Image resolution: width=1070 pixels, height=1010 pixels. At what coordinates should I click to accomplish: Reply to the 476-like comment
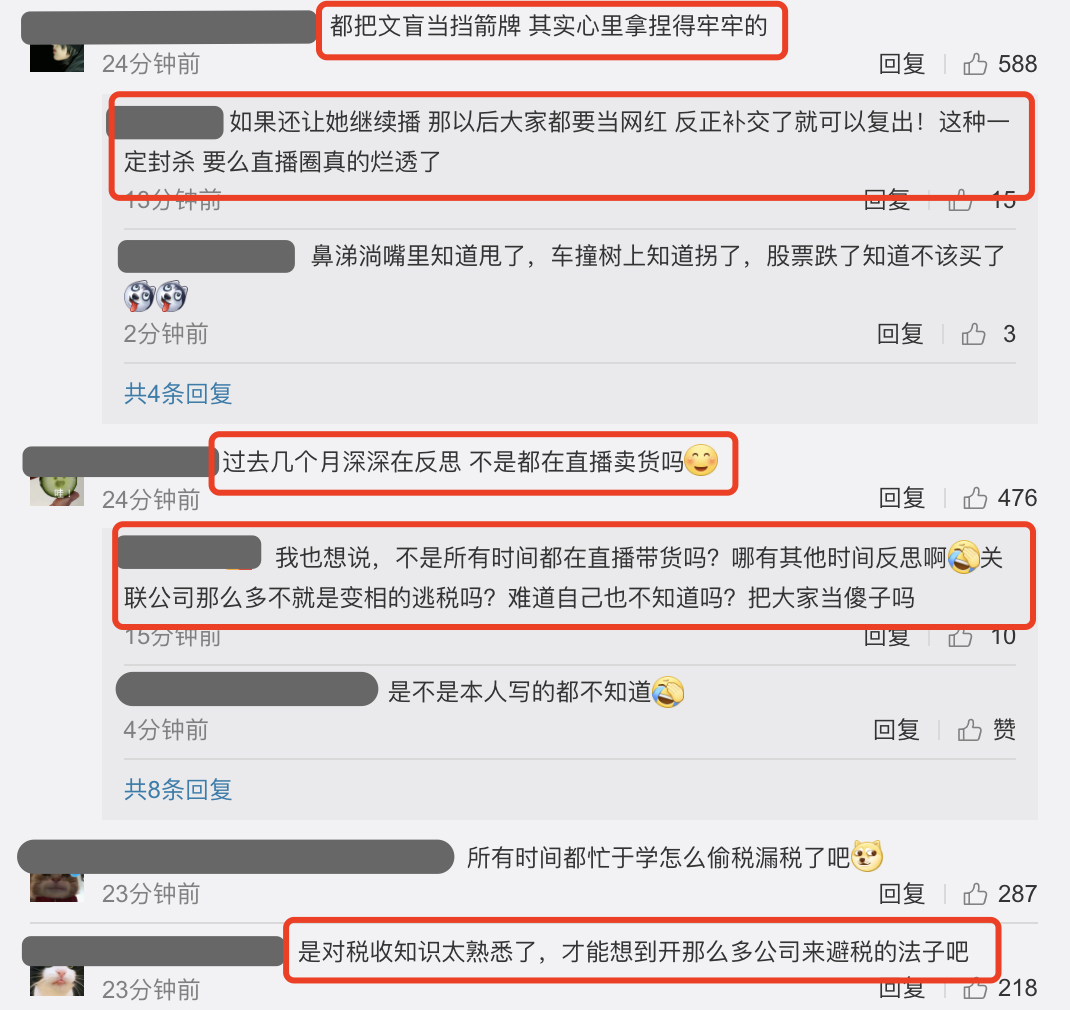[x=901, y=498]
